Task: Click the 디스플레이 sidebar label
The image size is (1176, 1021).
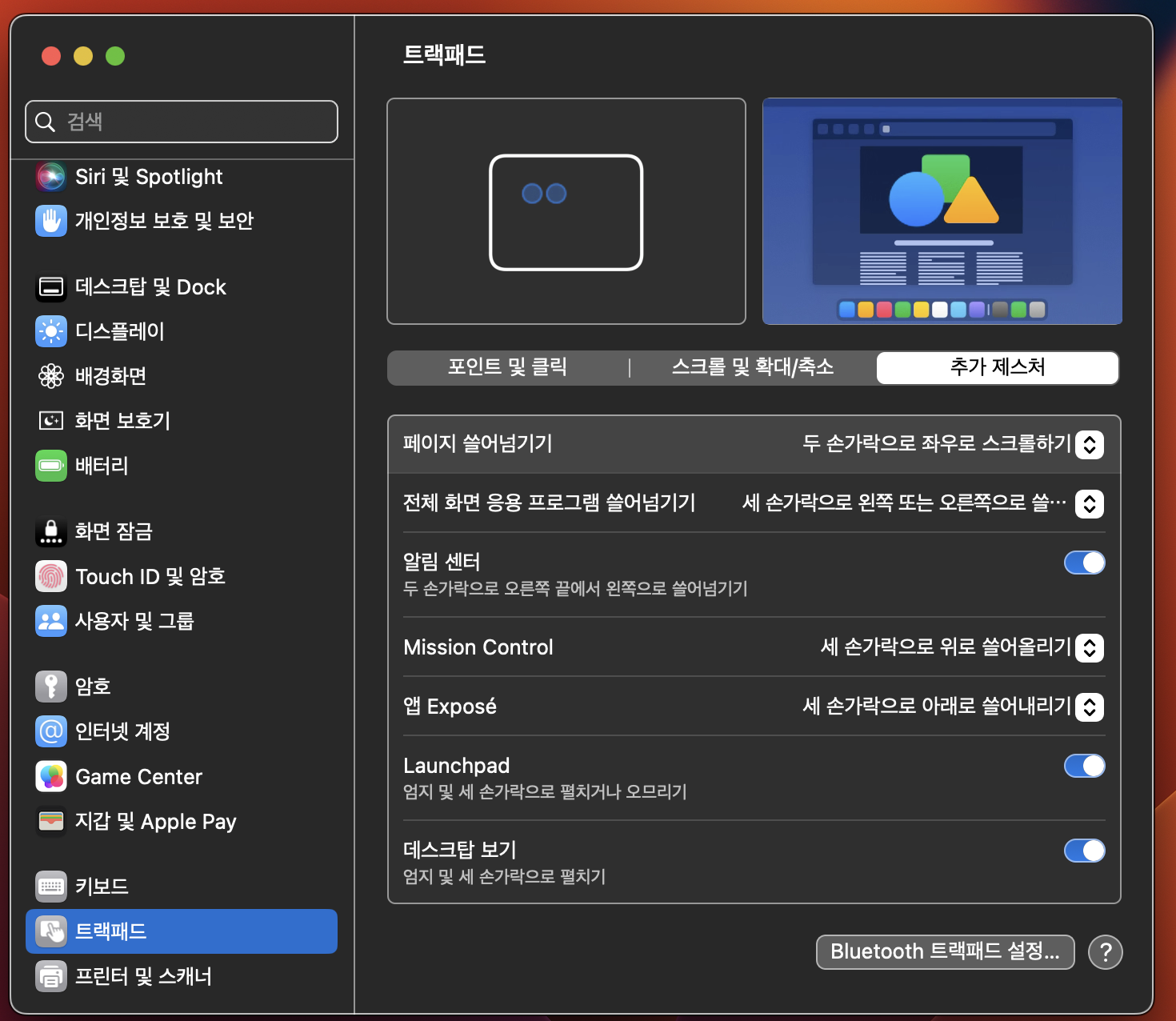Action: point(119,331)
